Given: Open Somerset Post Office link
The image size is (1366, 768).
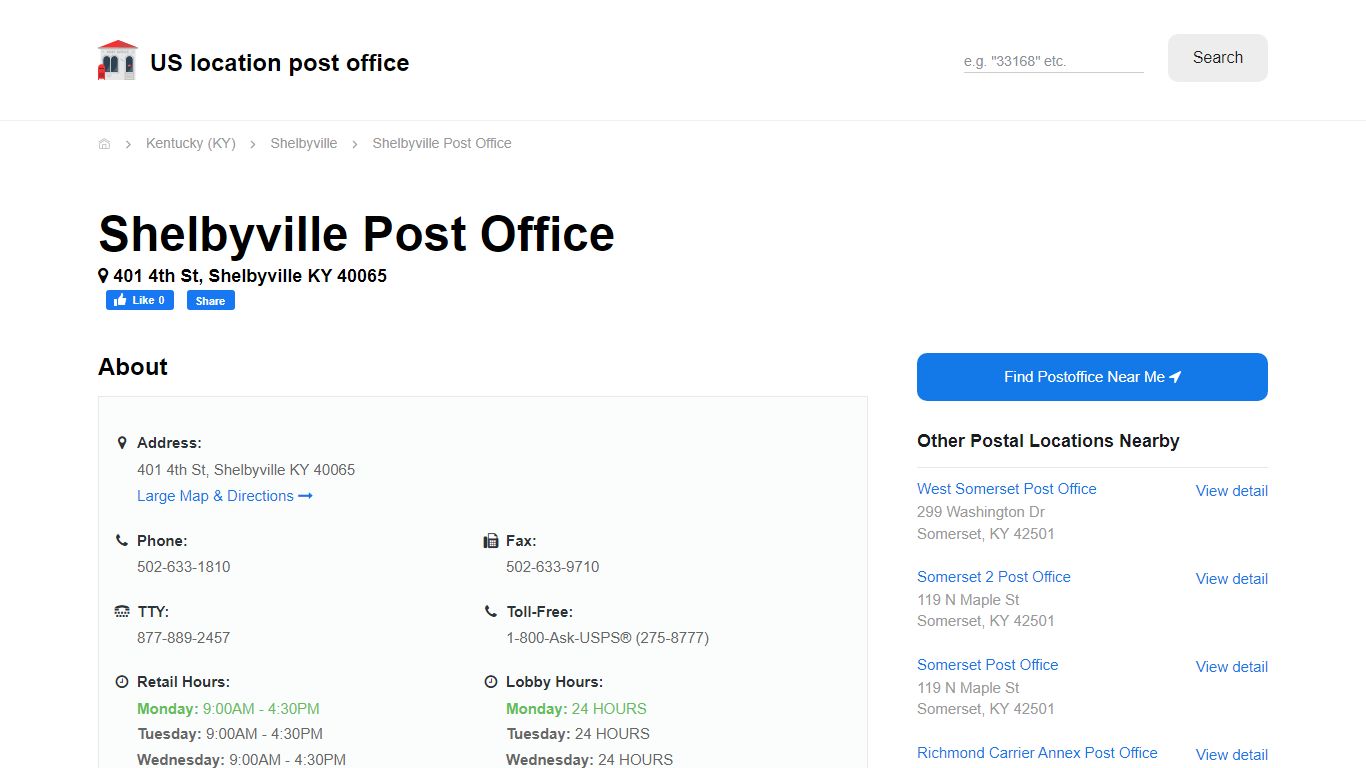Looking at the screenshot, I should [987, 665].
